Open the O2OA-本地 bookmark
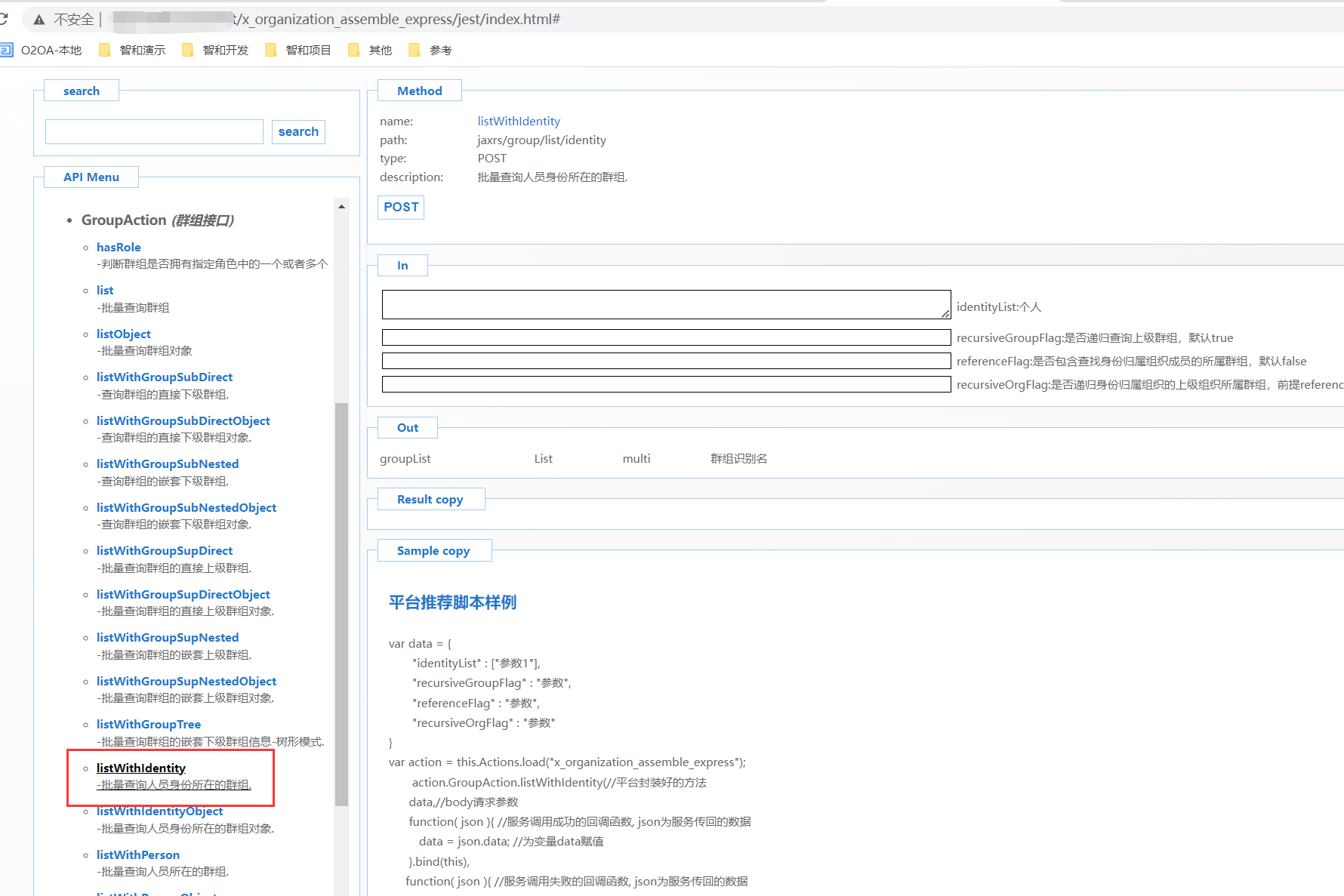The height and width of the screenshot is (896, 1344). coord(42,51)
